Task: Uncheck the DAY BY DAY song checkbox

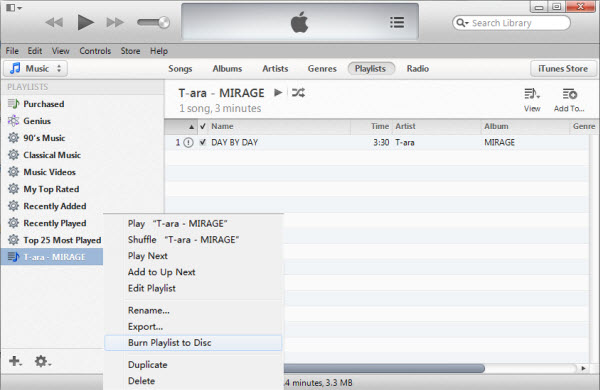Action: point(203,142)
